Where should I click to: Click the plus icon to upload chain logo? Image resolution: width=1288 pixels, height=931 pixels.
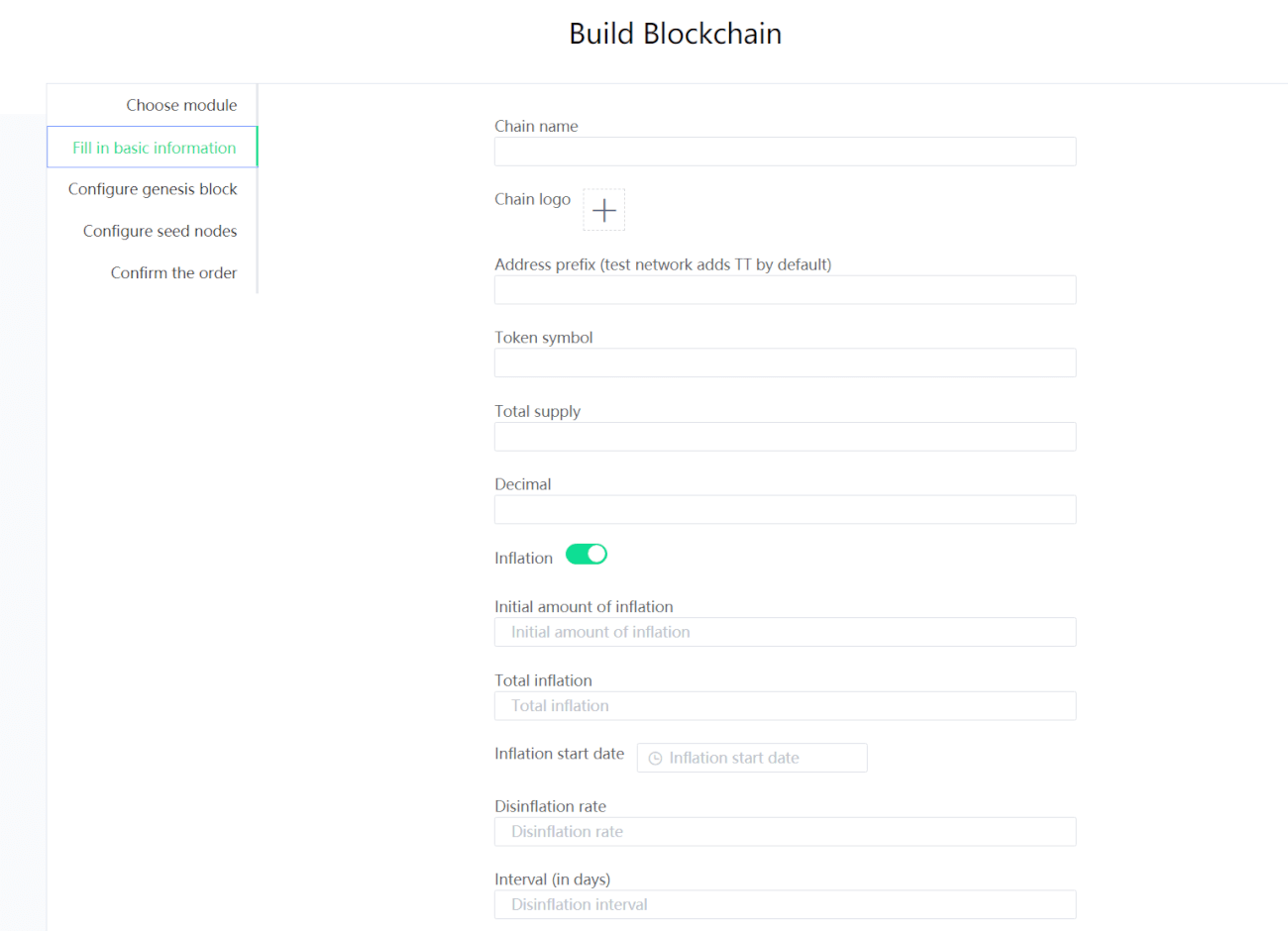click(x=604, y=210)
